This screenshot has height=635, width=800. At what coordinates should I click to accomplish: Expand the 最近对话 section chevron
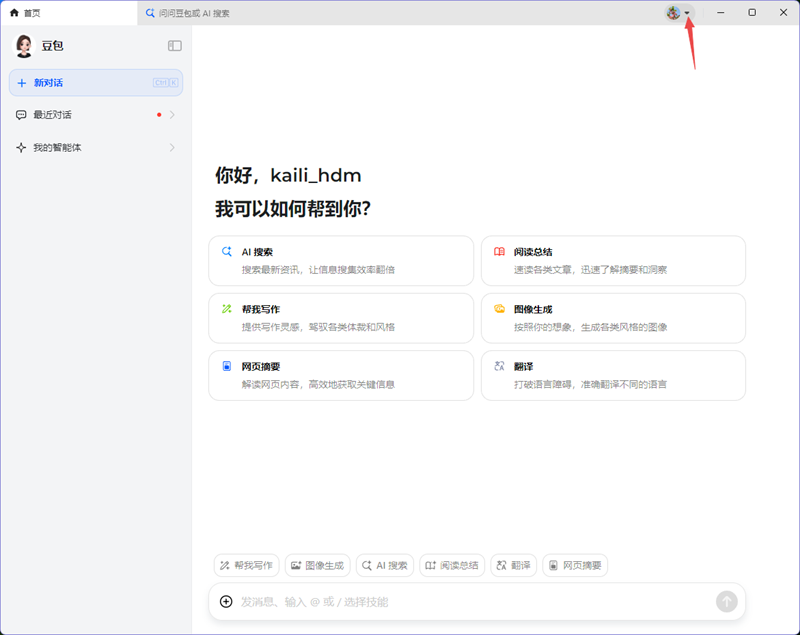(x=171, y=115)
